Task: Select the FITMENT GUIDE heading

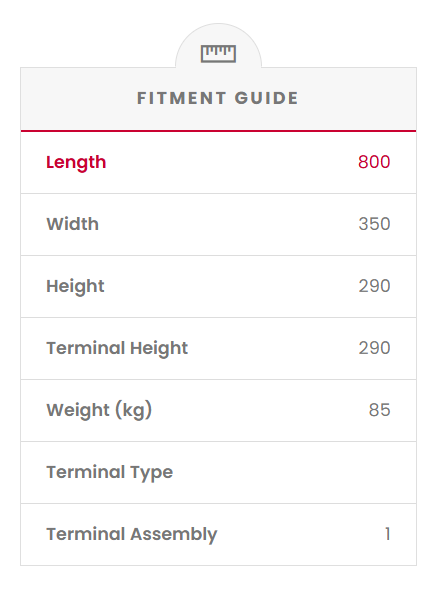Action: pyautogui.click(x=218, y=98)
